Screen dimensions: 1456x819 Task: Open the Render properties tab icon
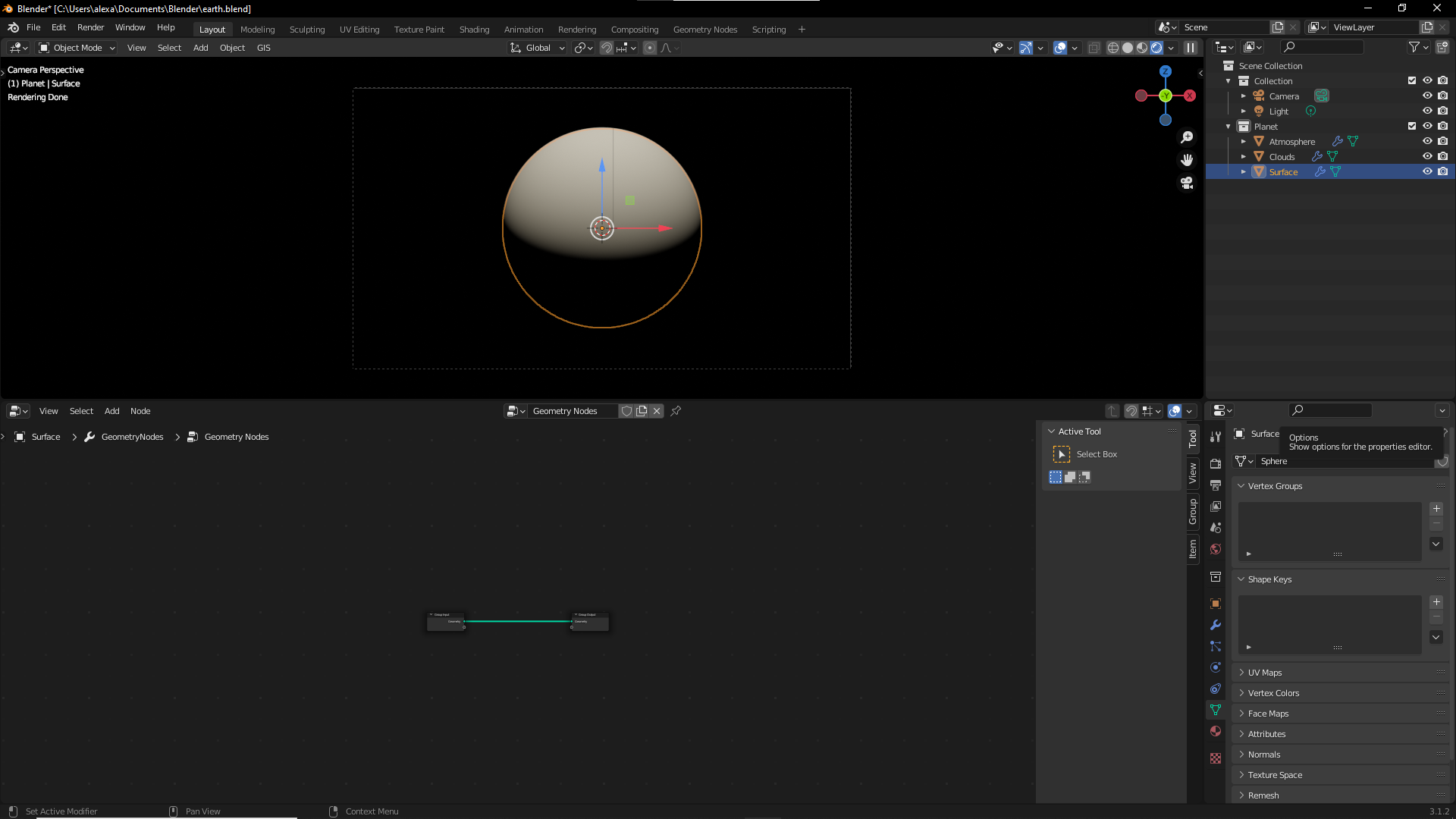click(x=1216, y=463)
